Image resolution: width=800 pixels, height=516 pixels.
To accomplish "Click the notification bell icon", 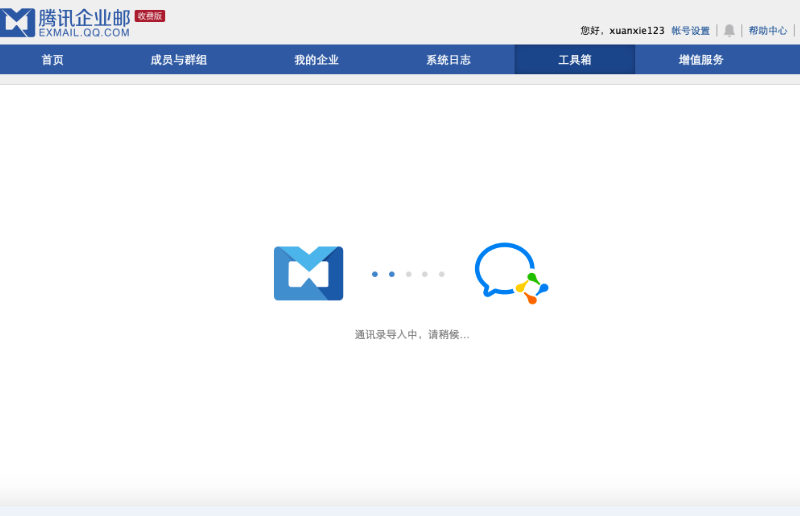I will 729,31.
